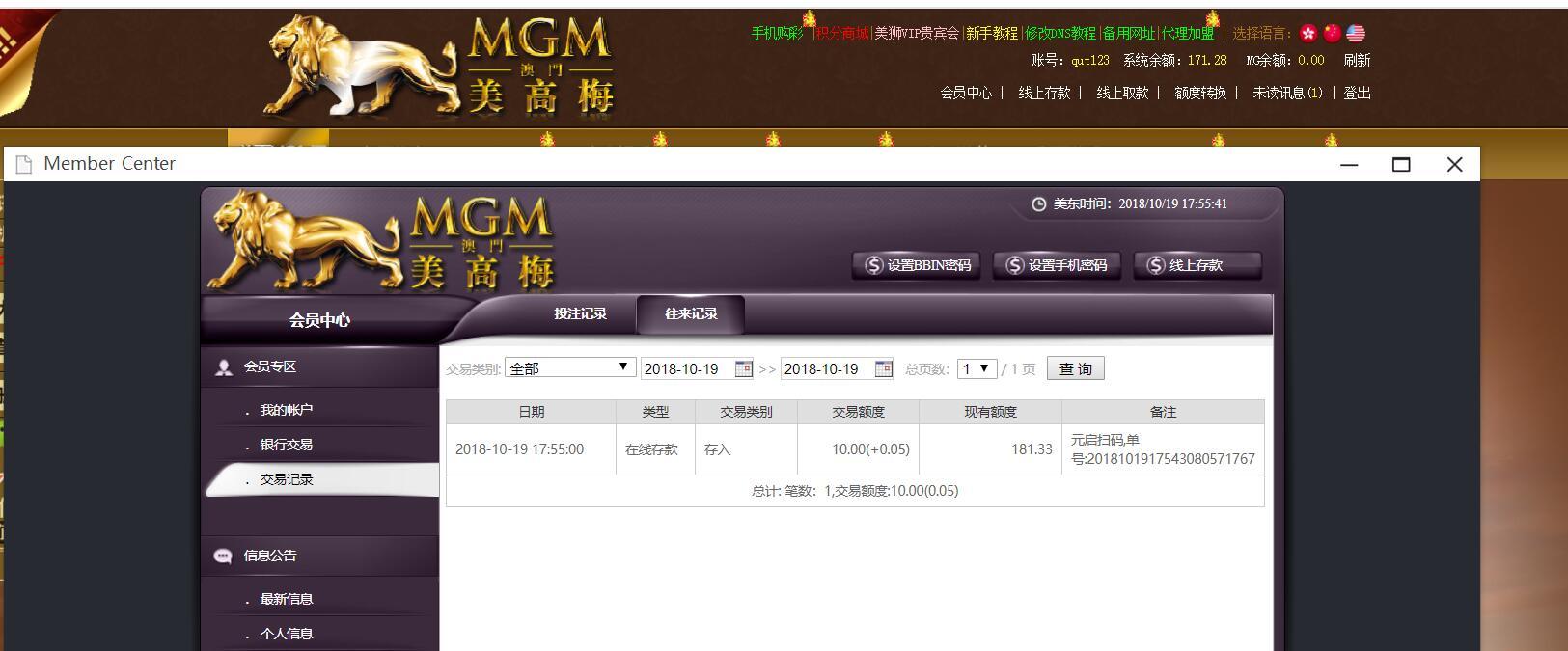The height and width of the screenshot is (651, 1568).
Task: Open the 手机购彩 link
Action: tap(777, 33)
